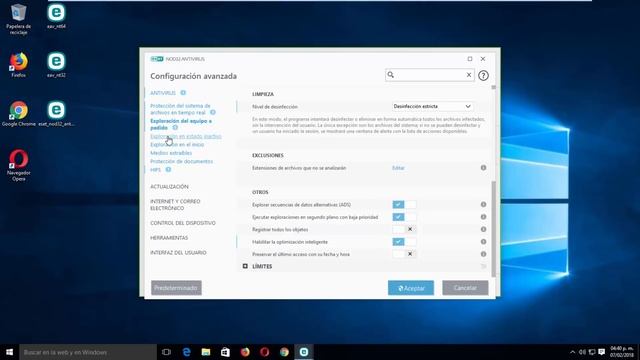The width and height of the screenshot is (640, 360).
Task: Select the eav_nt64 installer icon on desktop
Action: [56, 16]
